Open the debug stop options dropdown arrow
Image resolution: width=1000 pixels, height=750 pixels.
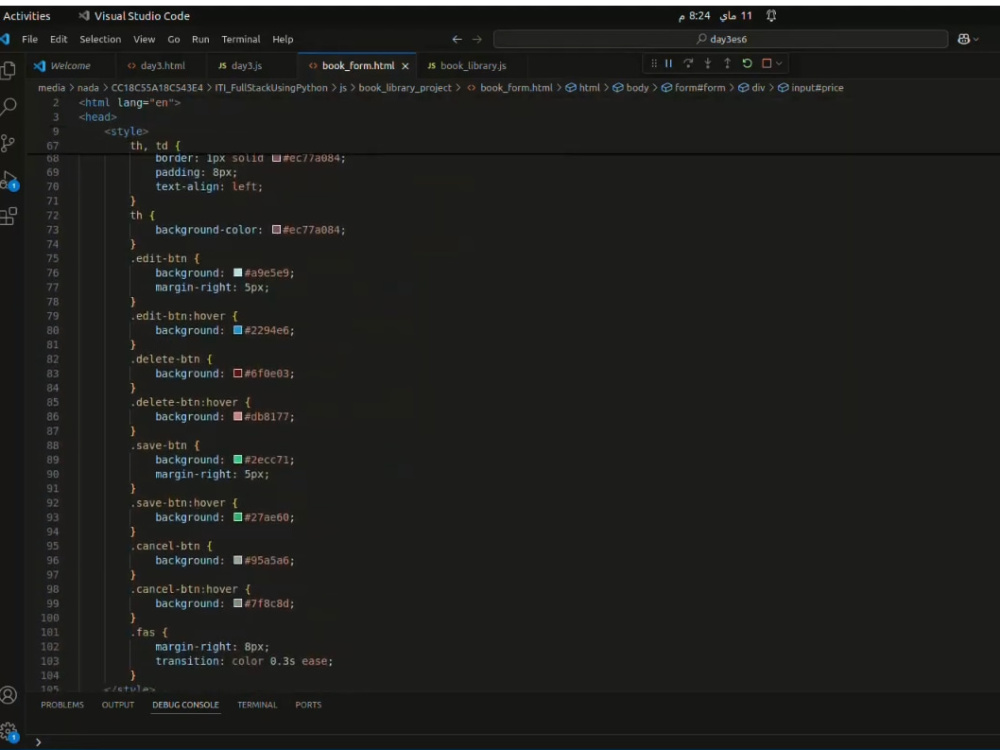779,63
